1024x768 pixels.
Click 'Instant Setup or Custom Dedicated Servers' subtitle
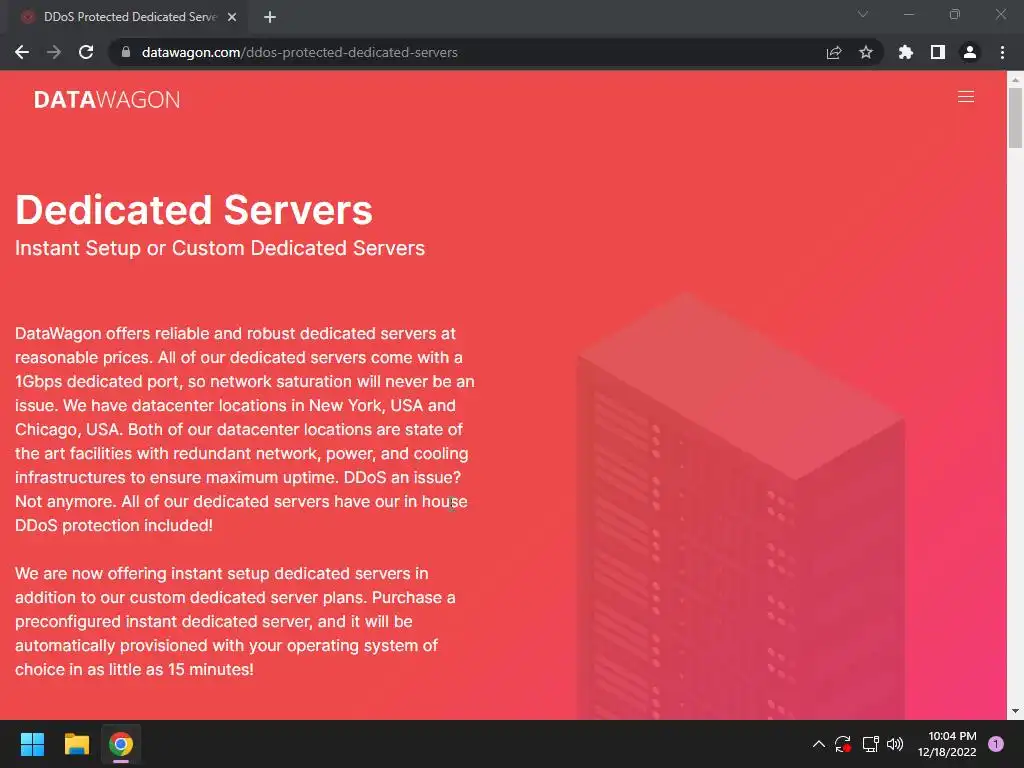point(220,248)
